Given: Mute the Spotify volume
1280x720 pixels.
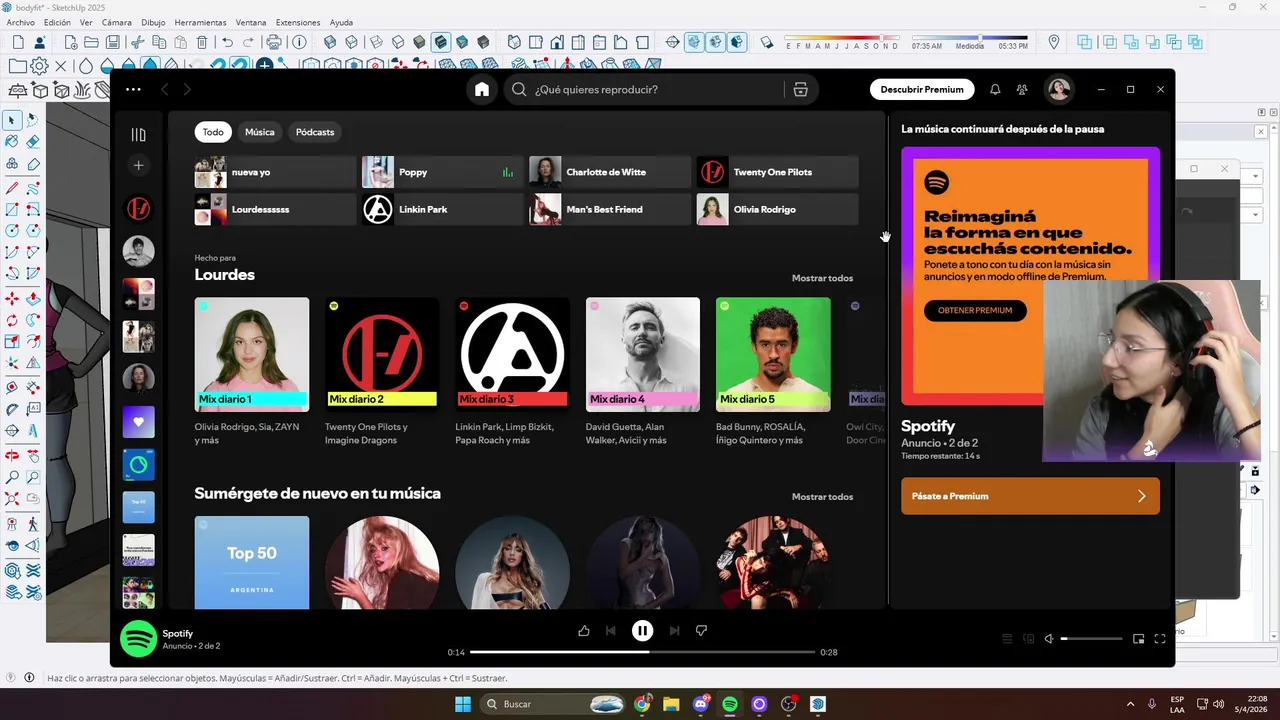Looking at the screenshot, I should coord(1049,639).
